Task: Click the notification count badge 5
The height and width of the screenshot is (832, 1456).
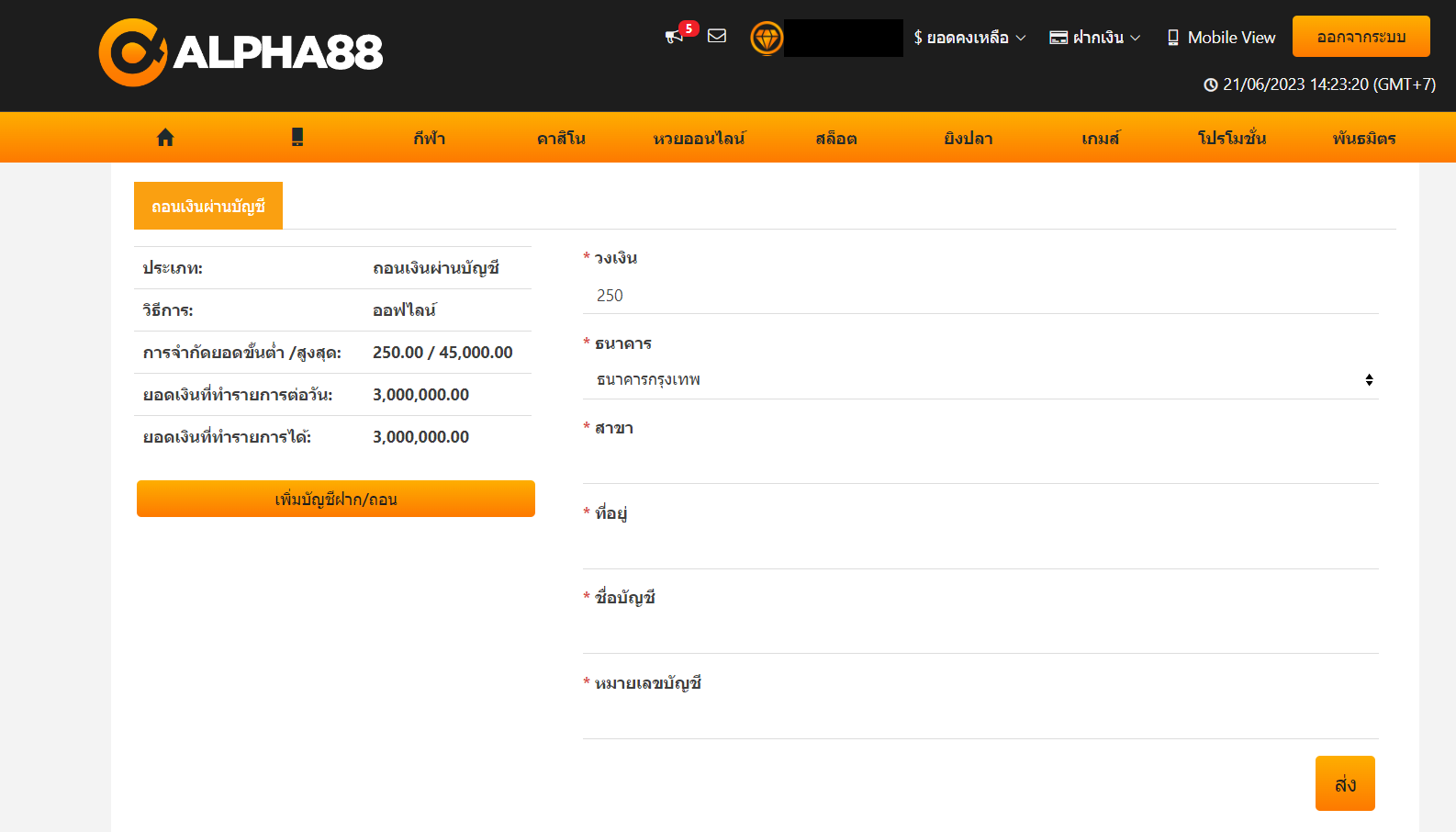Action: [689, 28]
